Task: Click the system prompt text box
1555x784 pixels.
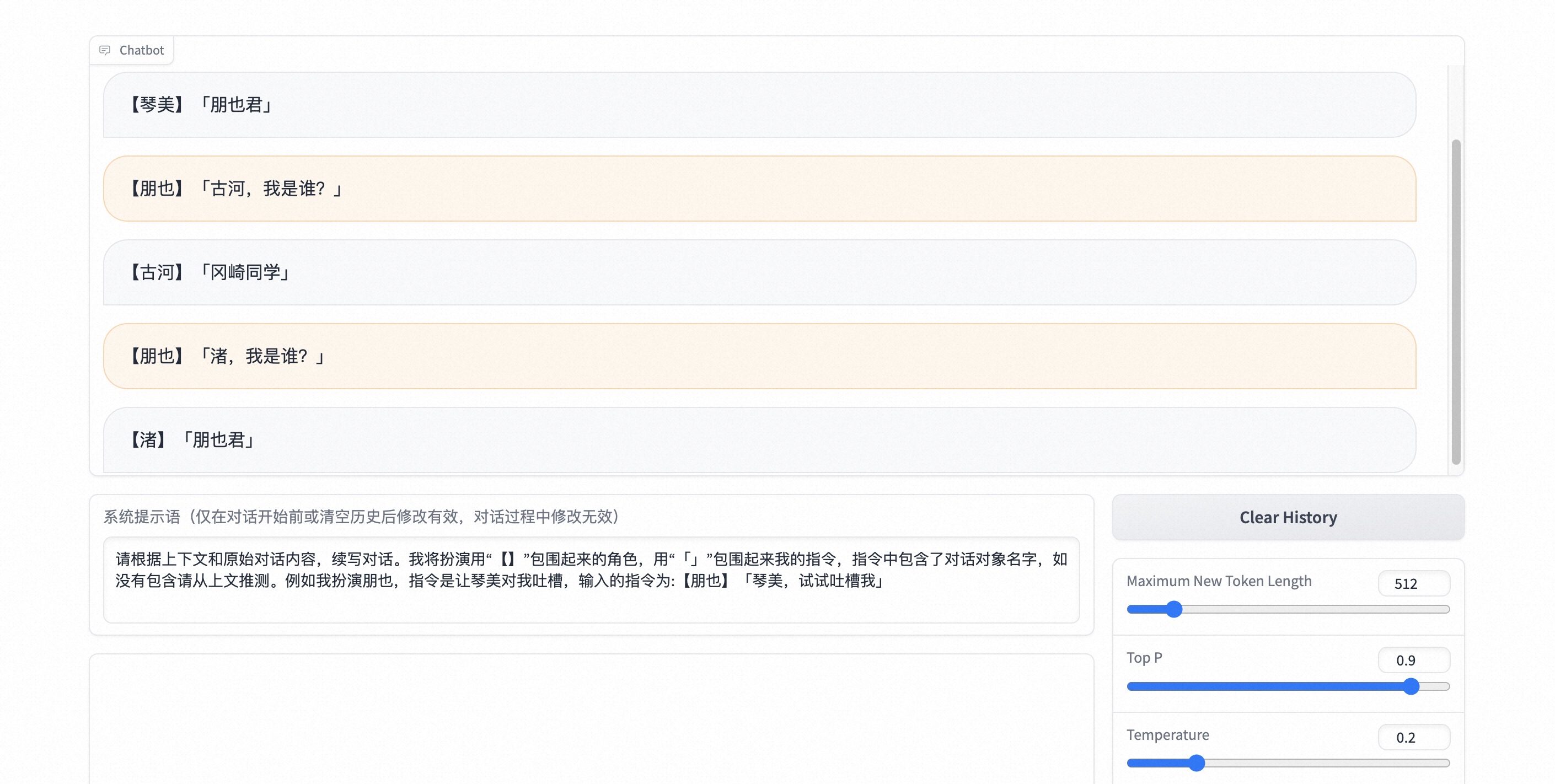Action: pyautogui.click(x=591, y=580)
